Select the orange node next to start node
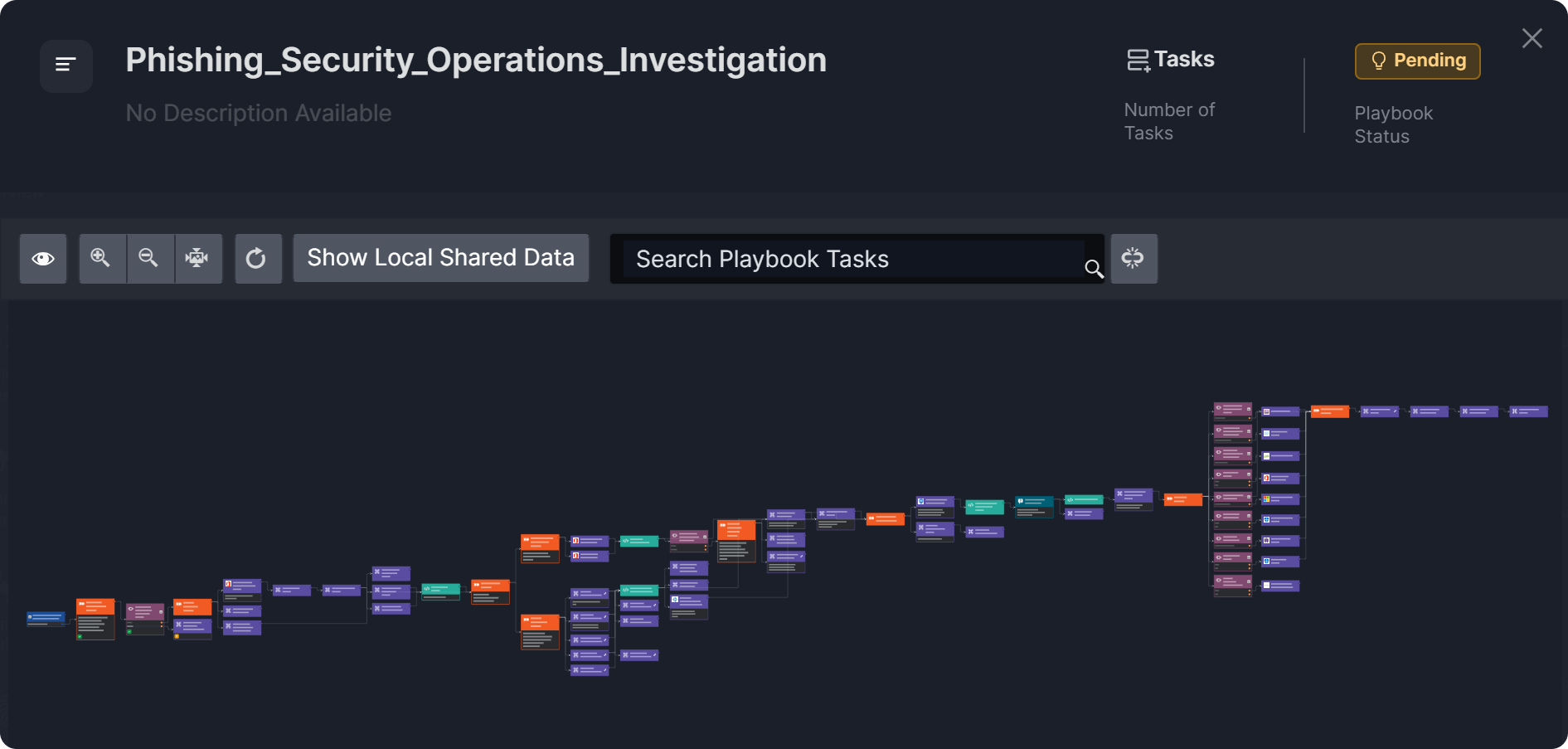This screenshot has height=749, width=1568. (95, 606)
